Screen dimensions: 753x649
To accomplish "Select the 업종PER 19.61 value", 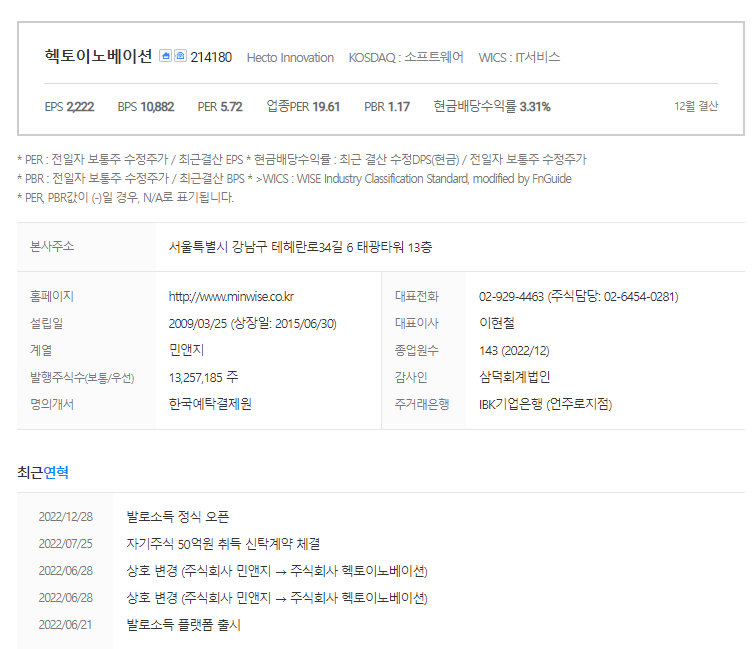I will coord(303,106).
